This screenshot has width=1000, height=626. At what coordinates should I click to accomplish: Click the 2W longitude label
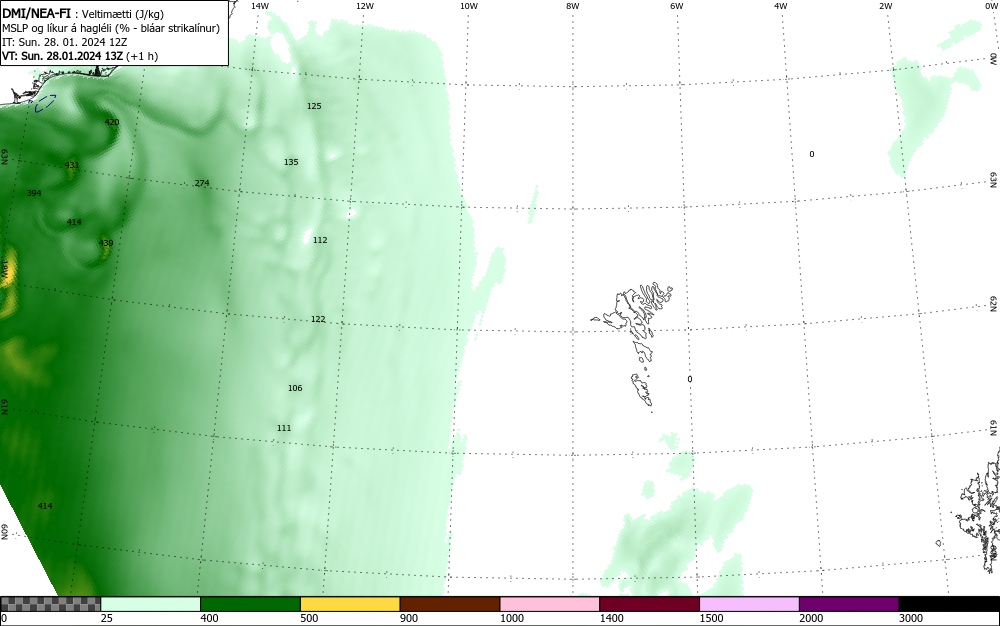tap(885, 6)
